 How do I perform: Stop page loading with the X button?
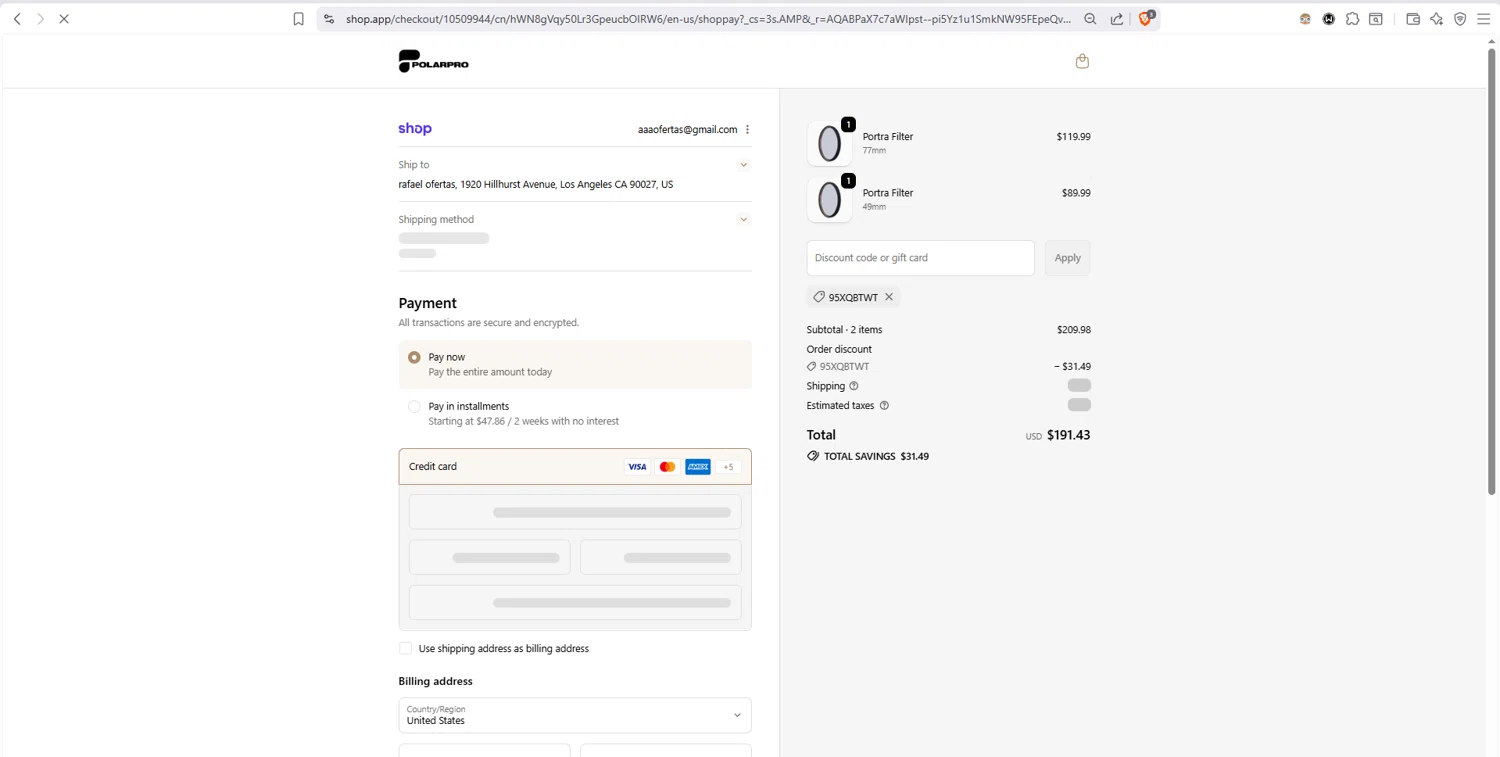(64, 19)
